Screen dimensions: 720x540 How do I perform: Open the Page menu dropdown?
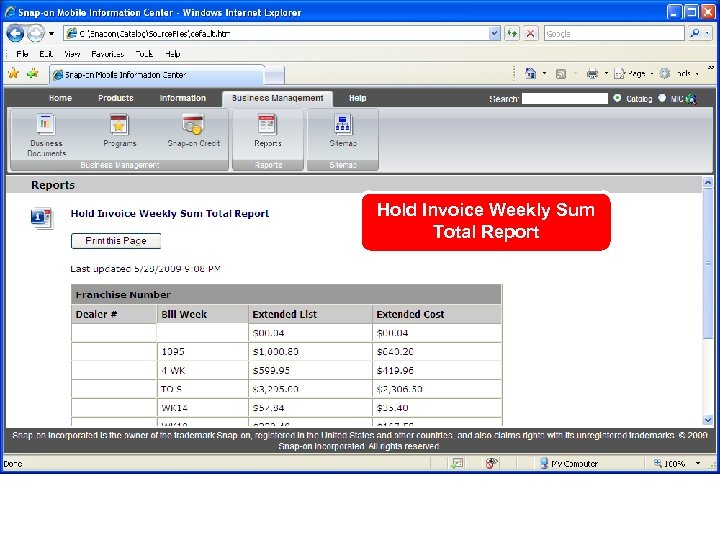coord(633,73)
